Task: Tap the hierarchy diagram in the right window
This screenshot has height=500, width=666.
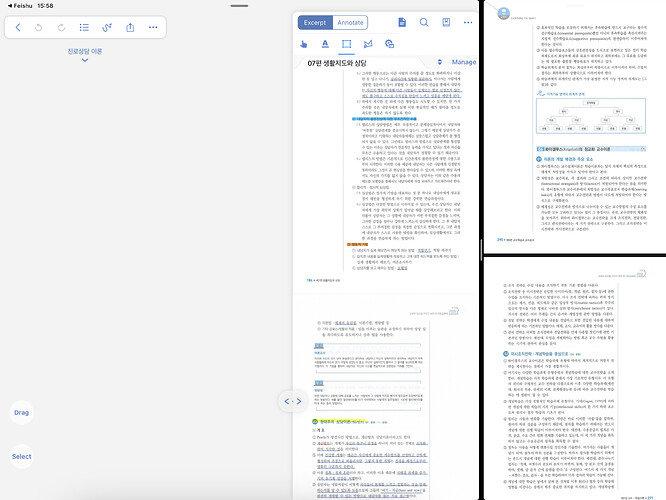Action: [591, 116]
